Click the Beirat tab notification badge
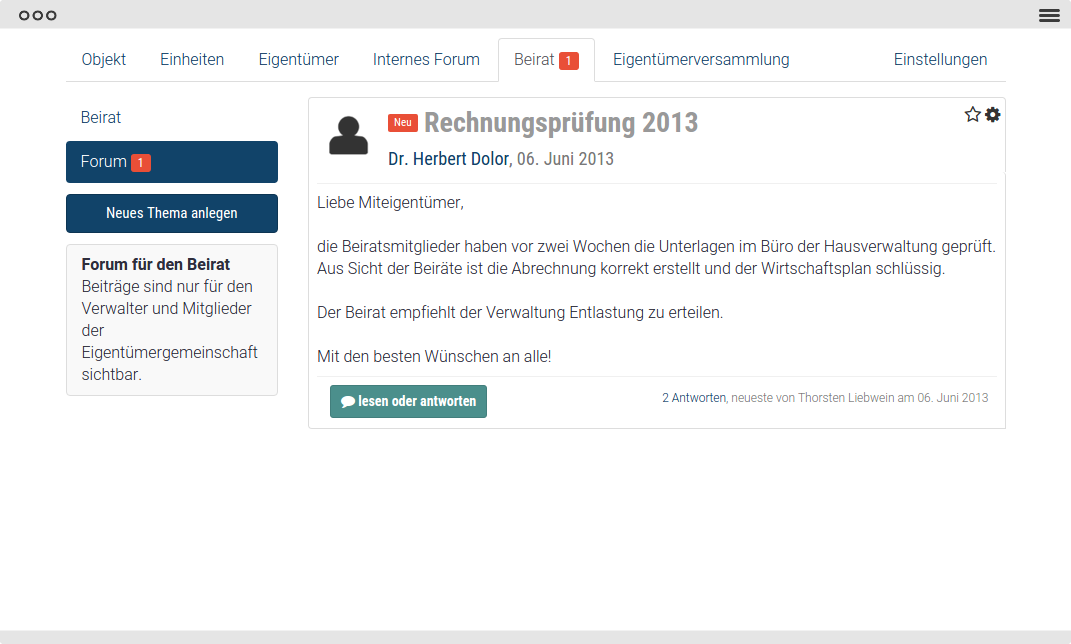 point(568,61)
